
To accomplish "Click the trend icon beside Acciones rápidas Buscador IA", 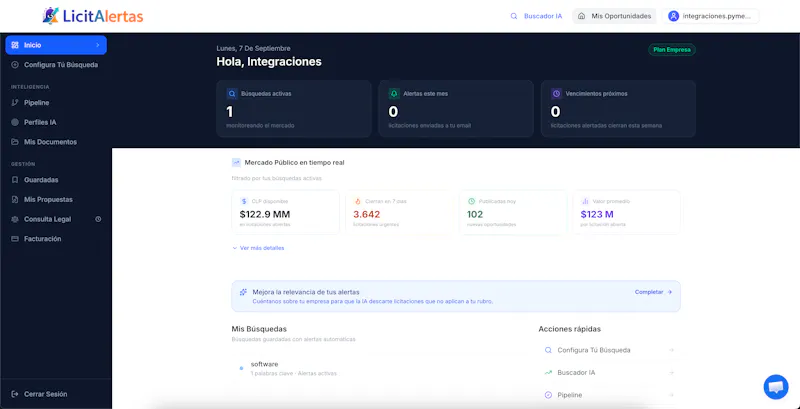I will 548,373.
